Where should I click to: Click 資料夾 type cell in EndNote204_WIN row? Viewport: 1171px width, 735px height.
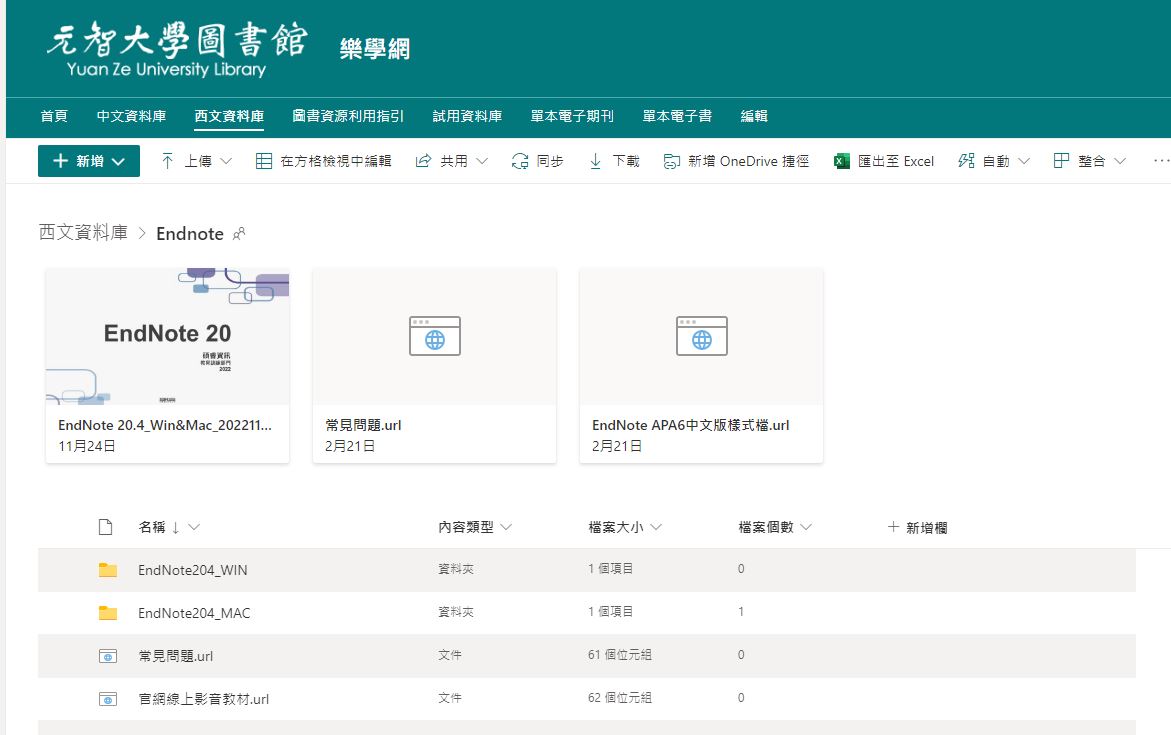tap(456, 569)
